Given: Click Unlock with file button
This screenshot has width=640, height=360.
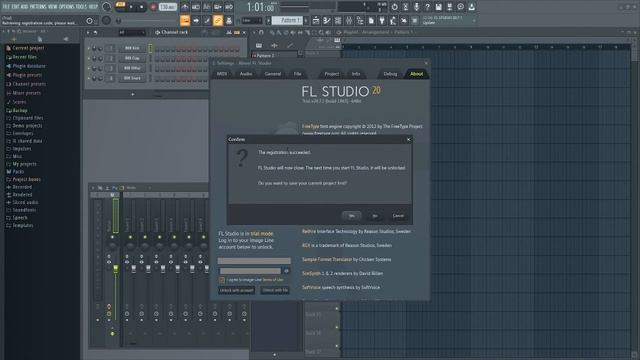Looking at the screenshot, I should point(275,290).
